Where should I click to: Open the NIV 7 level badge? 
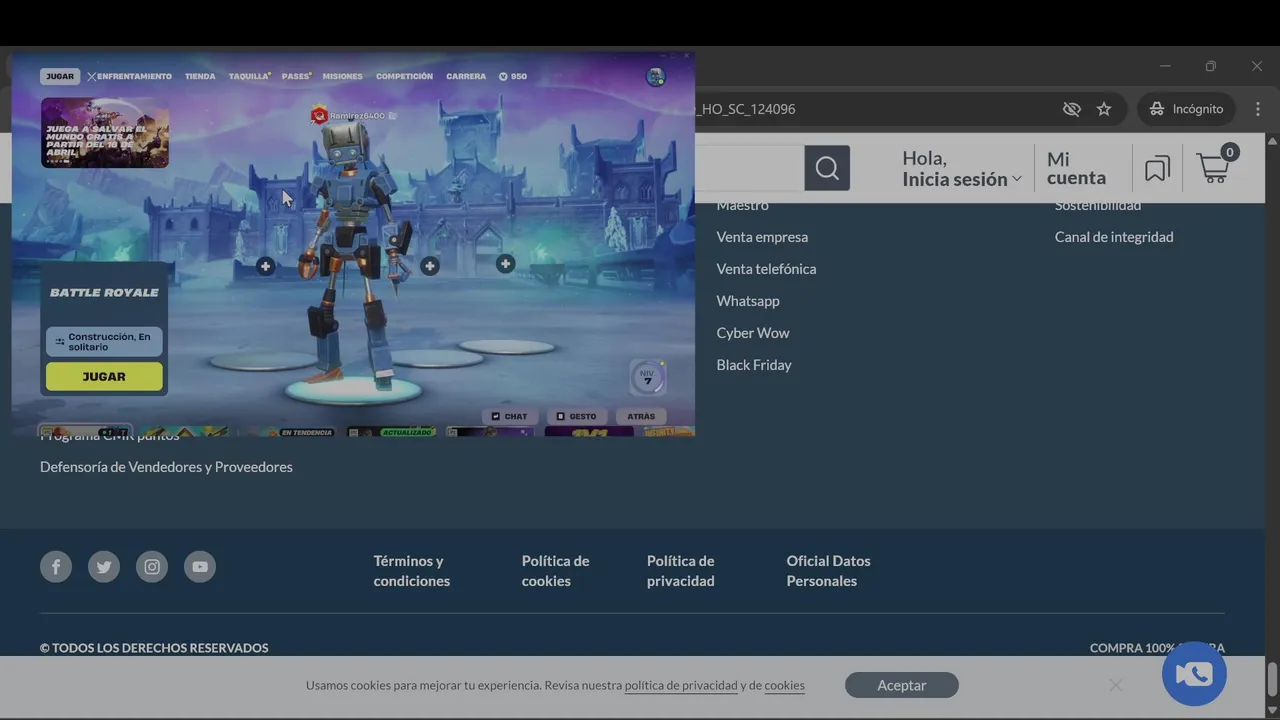click(x=647, y=378)
